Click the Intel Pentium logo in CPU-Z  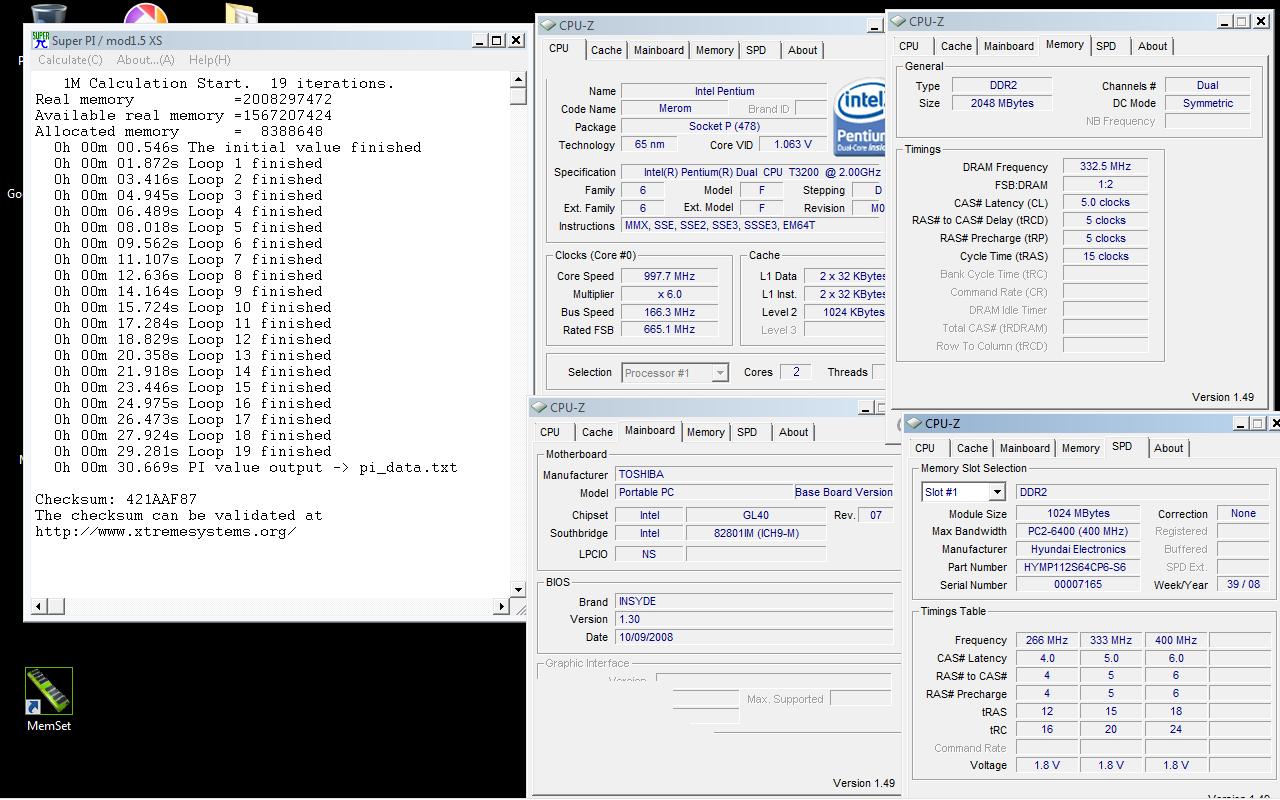pos(859,118)
